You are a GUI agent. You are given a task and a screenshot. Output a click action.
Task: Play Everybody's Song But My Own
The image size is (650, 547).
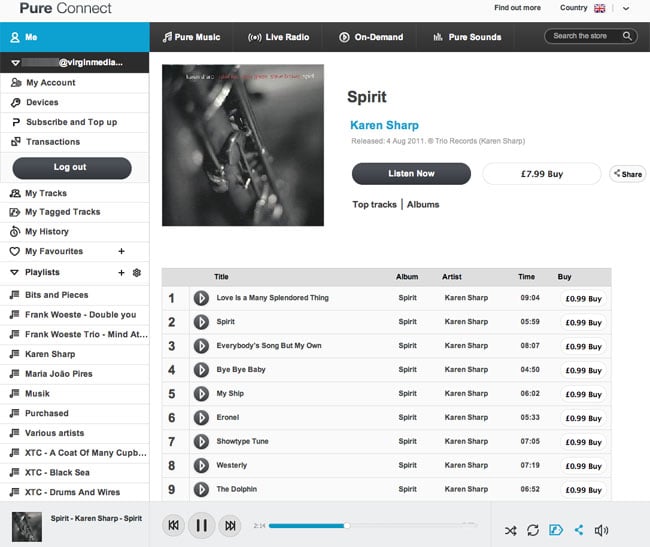[x=201, y=346]
